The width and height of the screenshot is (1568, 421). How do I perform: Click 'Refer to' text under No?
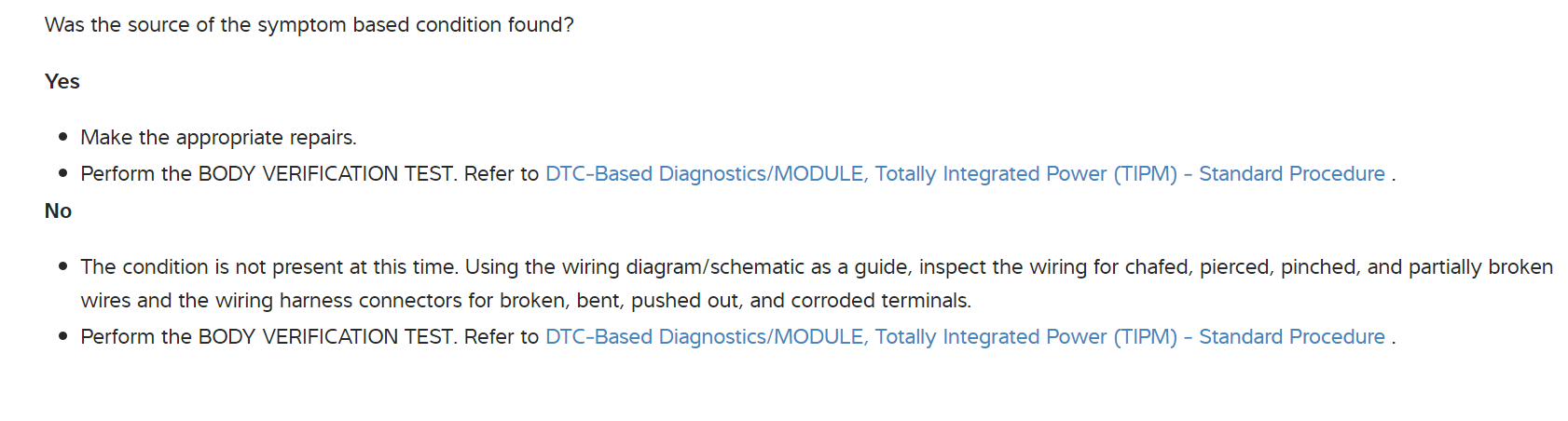[x=502, y=337]
